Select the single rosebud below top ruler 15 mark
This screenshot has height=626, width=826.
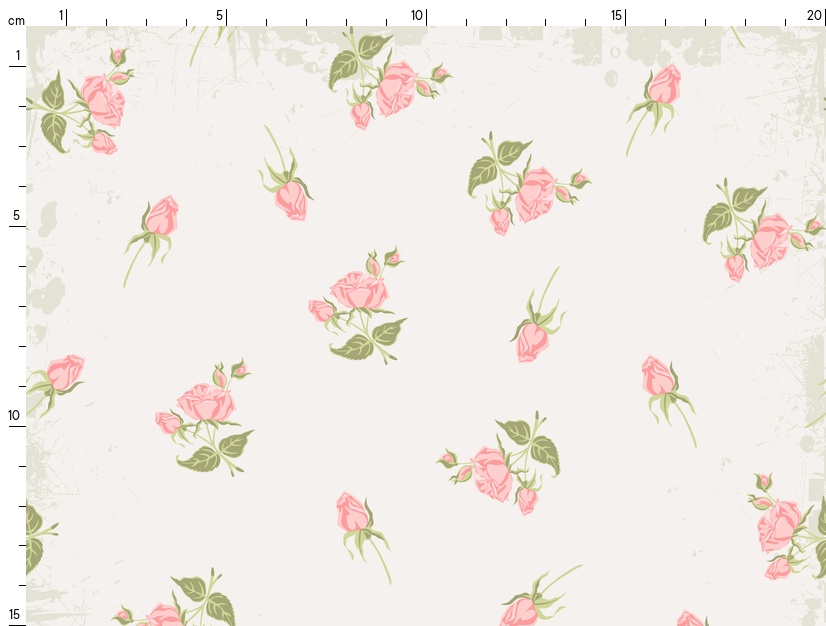pyautogui.click(x=663, y=86)
